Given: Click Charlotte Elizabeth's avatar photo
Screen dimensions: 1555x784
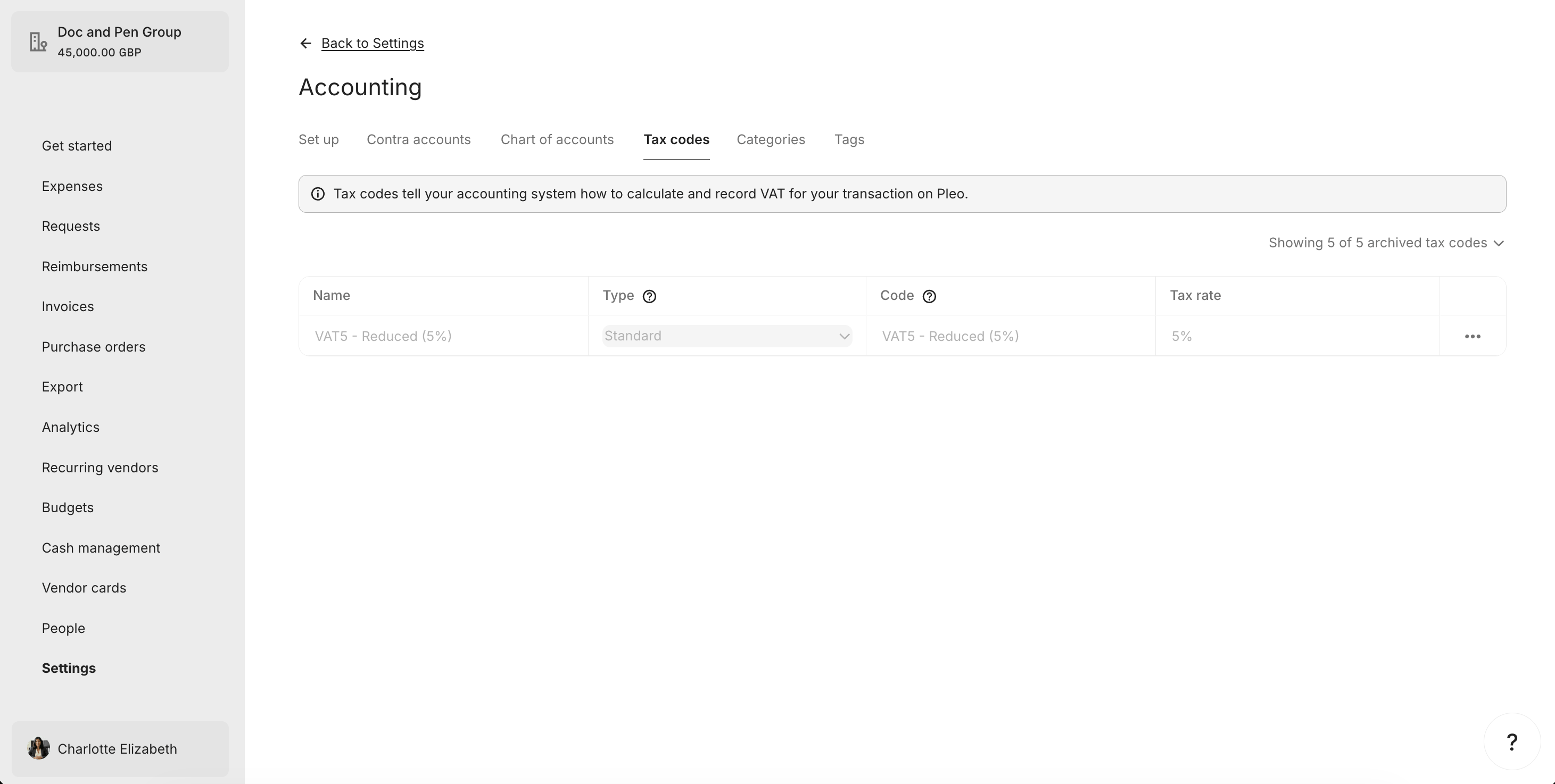Looking at the screenshot, I should point(39,748).
